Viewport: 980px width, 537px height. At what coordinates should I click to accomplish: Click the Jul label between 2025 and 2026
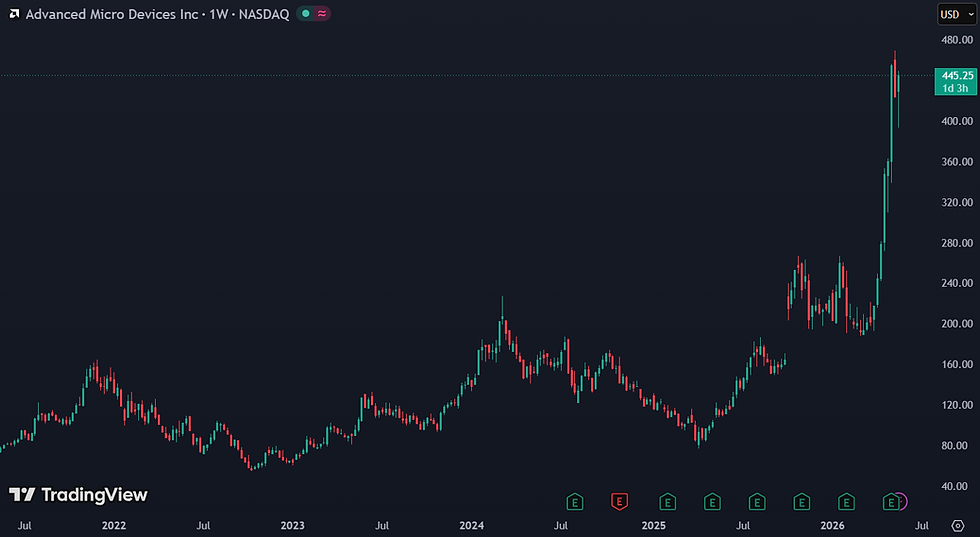[743, 526]
